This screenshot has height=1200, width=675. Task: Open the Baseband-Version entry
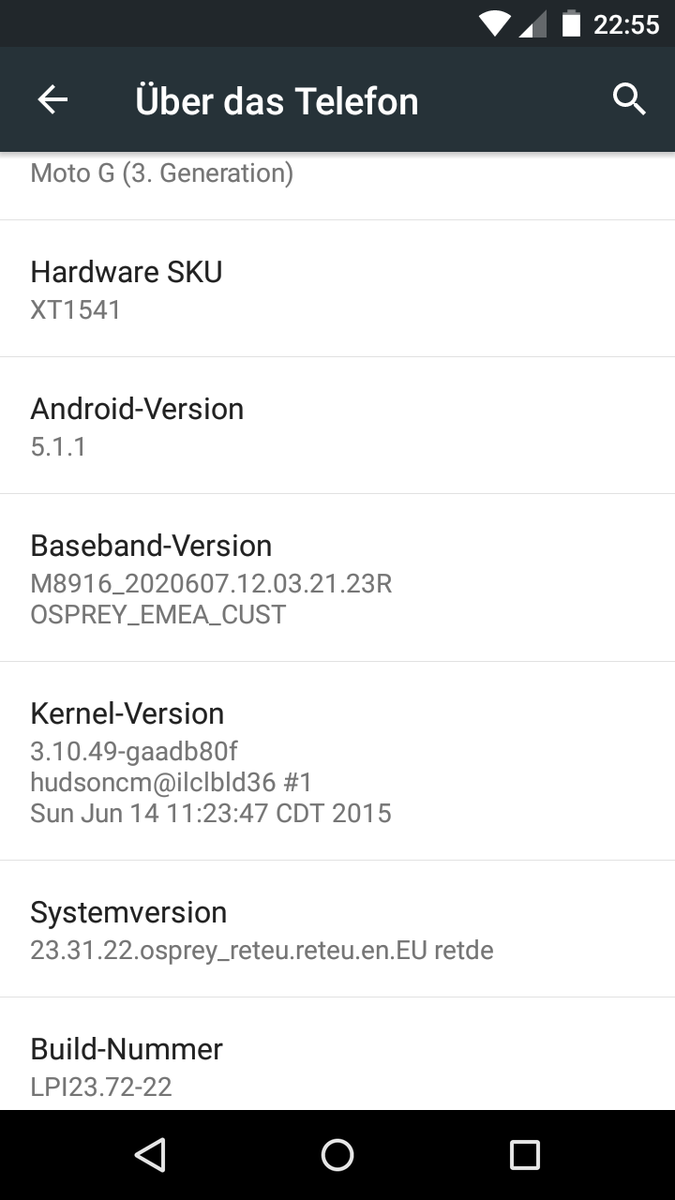(337, 578)
